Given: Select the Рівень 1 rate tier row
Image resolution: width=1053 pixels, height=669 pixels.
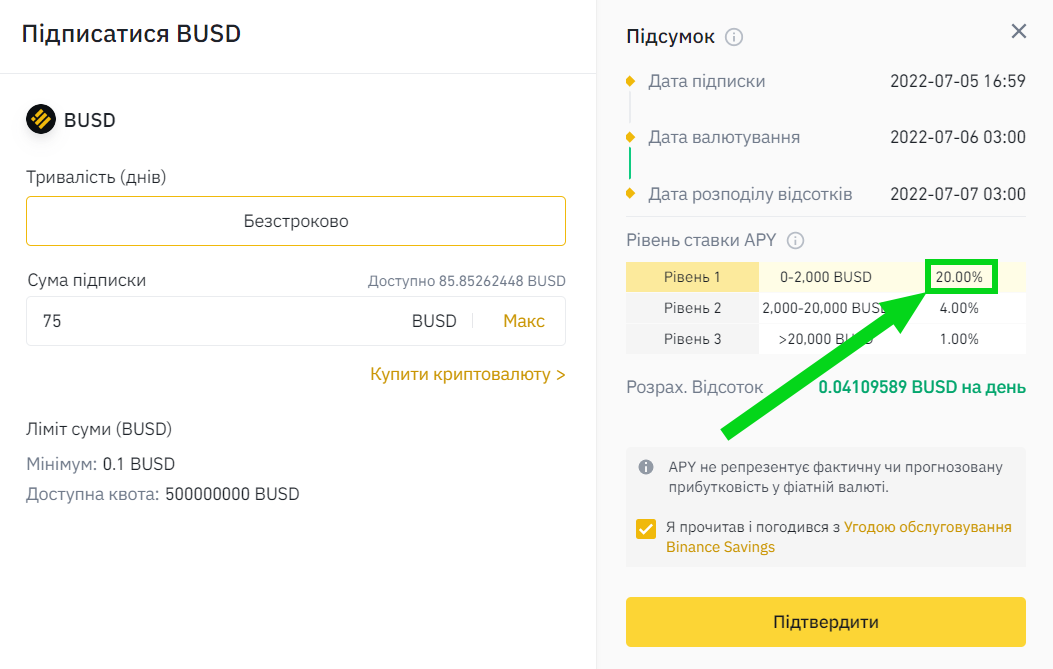Looking at the screenshot, I should coord(692,277).
